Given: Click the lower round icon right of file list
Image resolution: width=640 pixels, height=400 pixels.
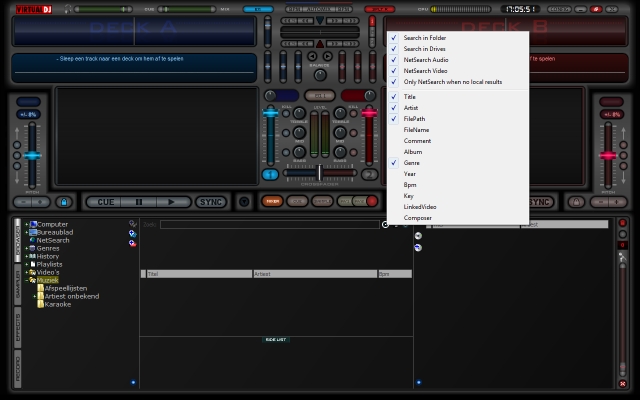Looking at the screenshot, I should pos(418,247).
